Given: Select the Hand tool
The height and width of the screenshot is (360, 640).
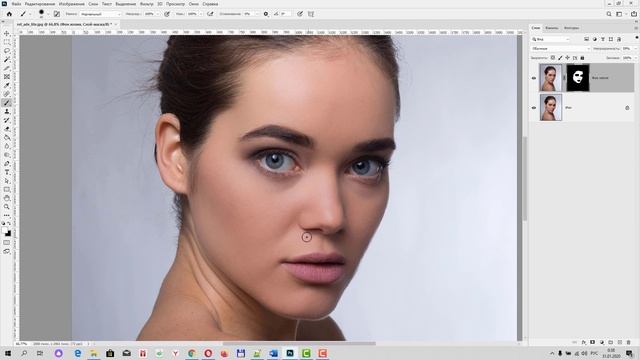Looking at the screenshot, I should 7,198.
